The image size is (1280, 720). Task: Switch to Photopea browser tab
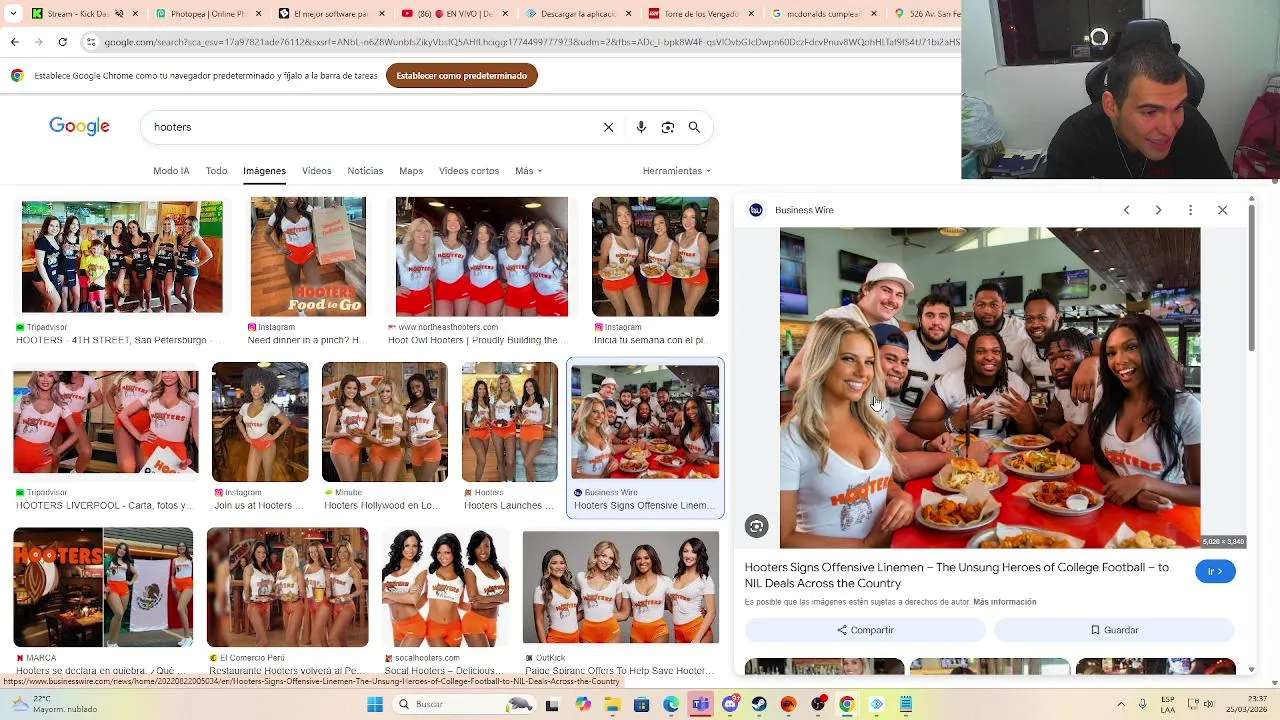pos(208,14)
